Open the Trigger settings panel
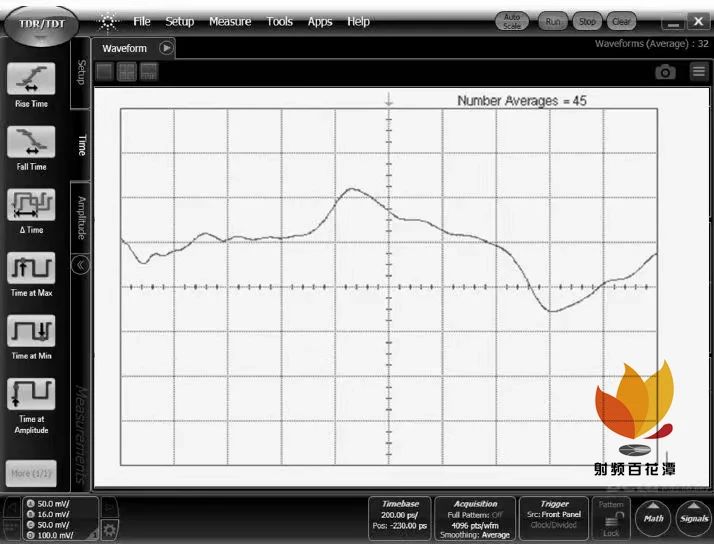714x544 pixels. [x=554, y=519]
